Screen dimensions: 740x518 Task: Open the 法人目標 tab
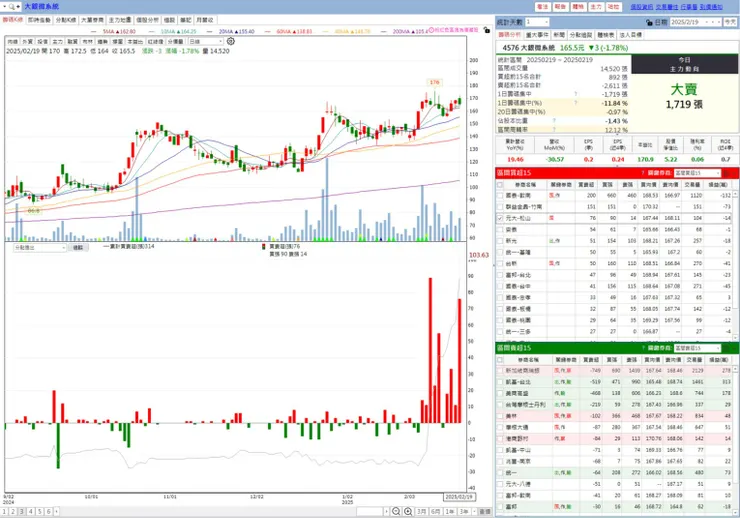(631, 35)
